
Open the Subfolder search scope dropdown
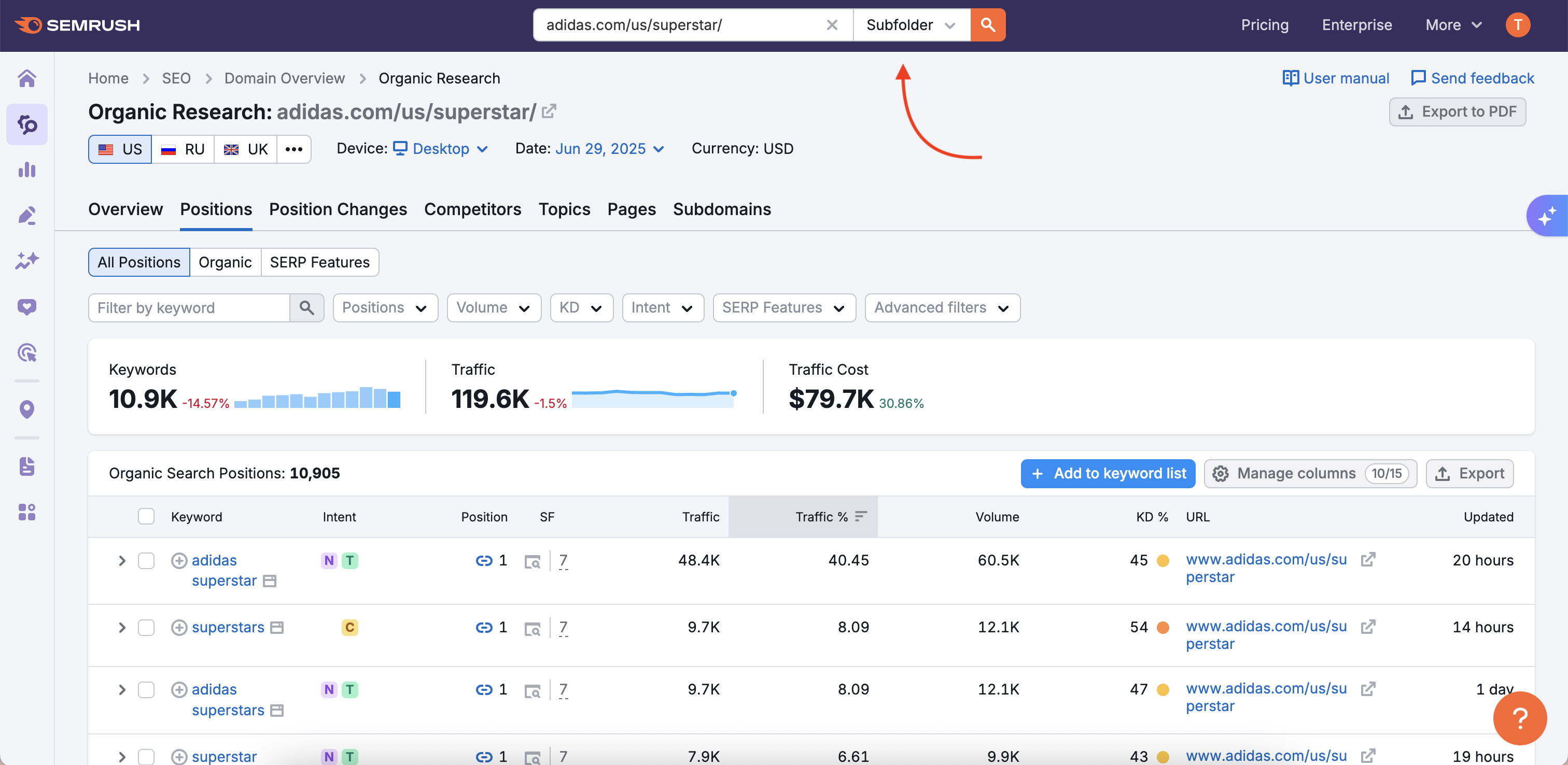tap(911, 25)
